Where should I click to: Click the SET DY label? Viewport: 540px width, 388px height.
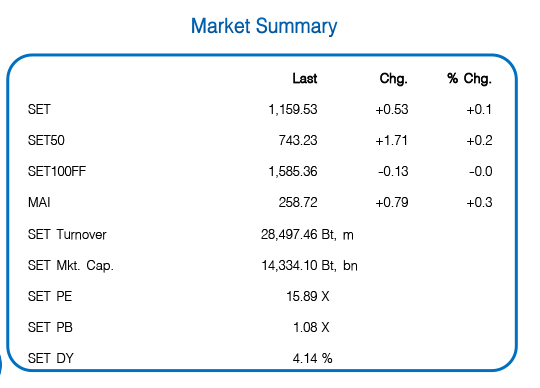pos(51,358)
